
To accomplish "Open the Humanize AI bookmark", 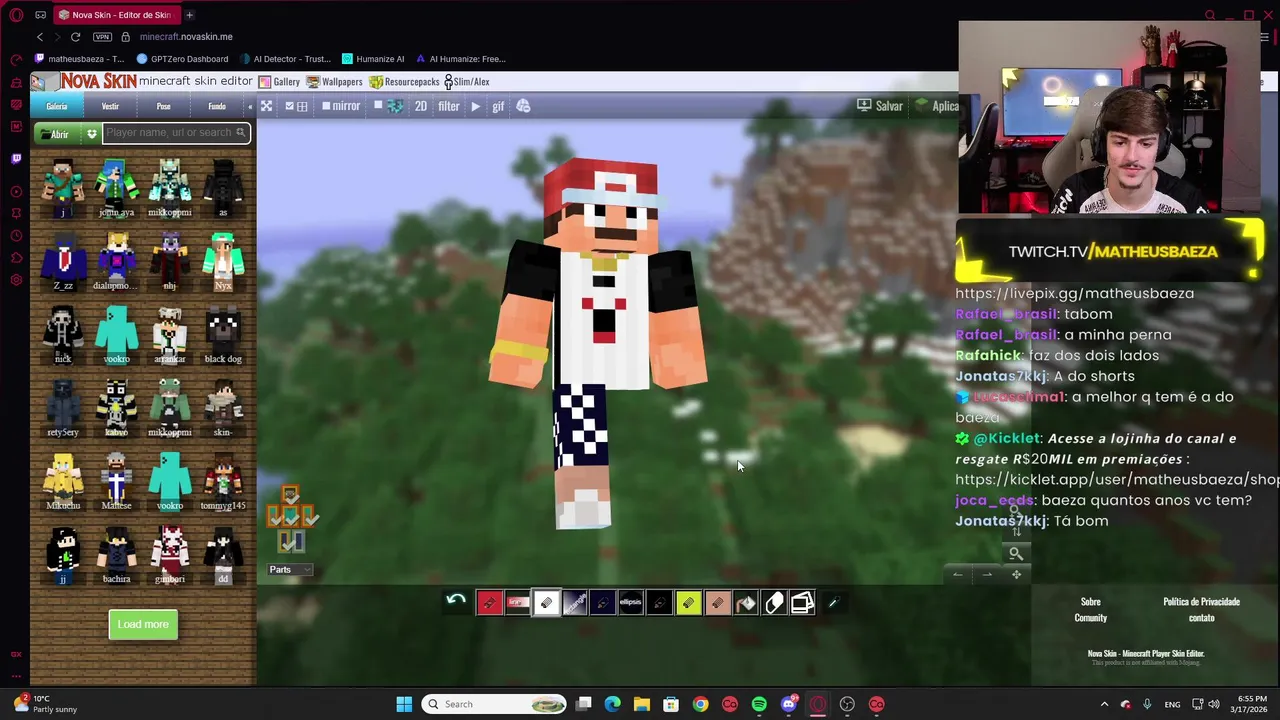I will [373, 59].
